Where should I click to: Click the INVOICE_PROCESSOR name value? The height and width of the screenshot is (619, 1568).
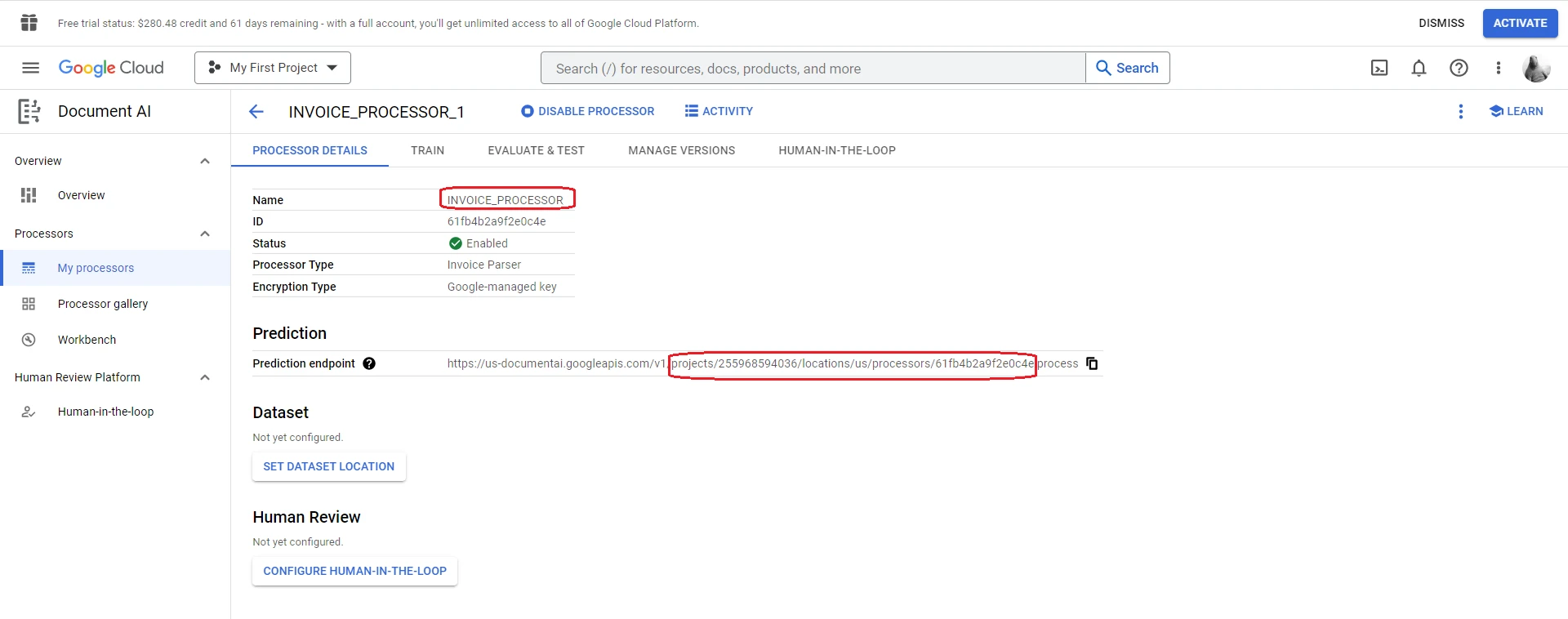(506, 200)
